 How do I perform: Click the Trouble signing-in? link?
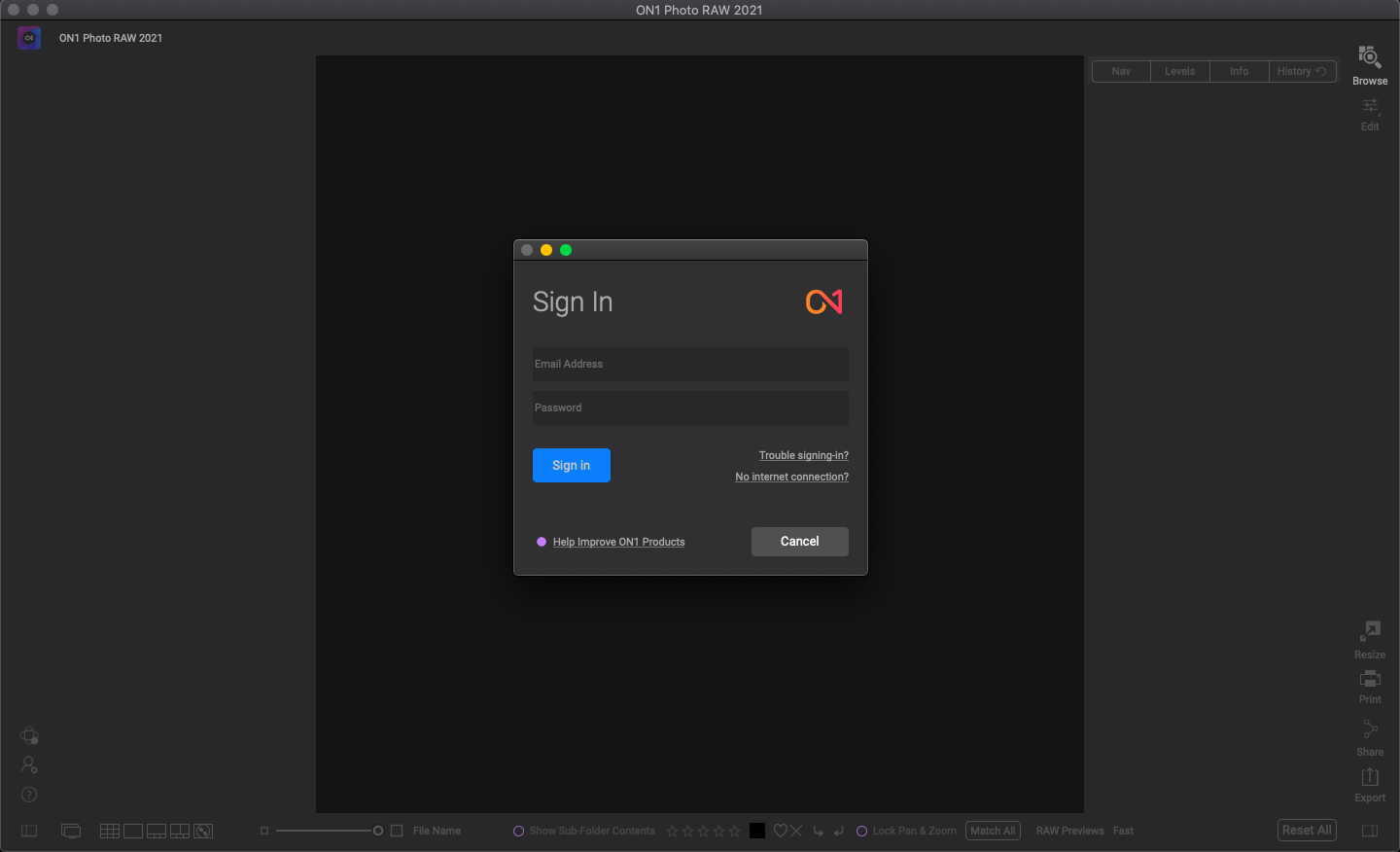[x=803, y=455]
